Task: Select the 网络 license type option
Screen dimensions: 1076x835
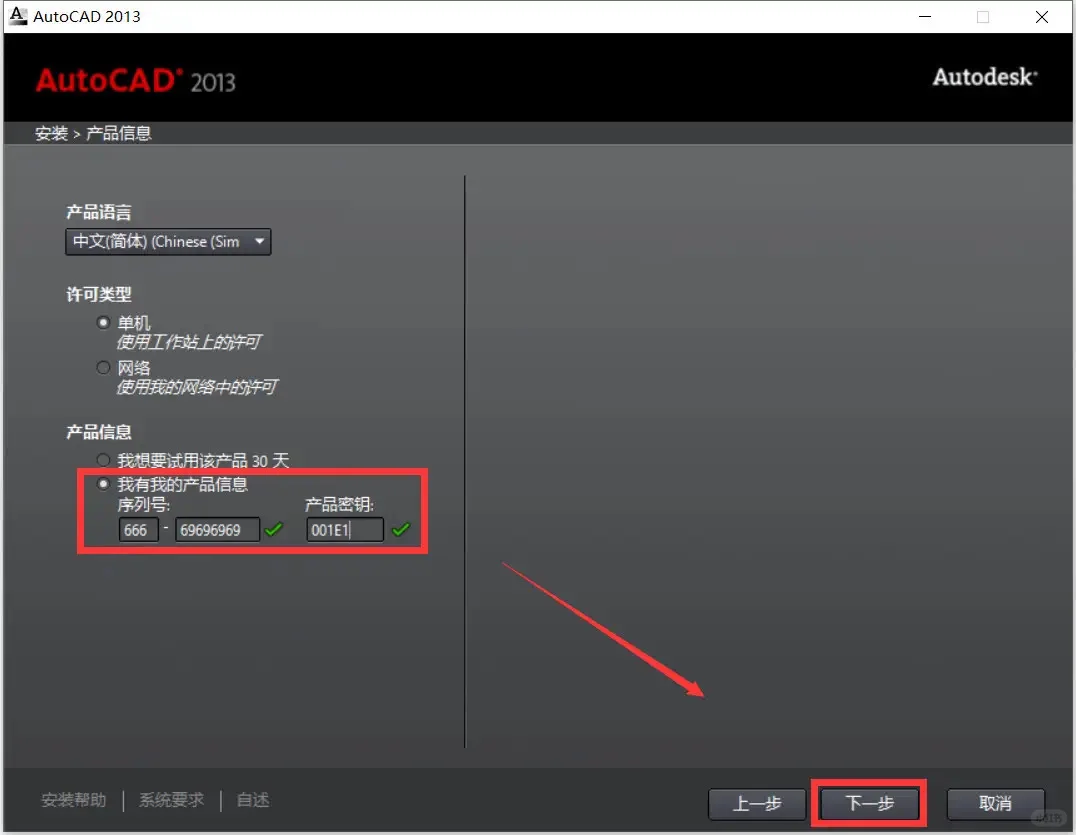Action: point(103,367)
